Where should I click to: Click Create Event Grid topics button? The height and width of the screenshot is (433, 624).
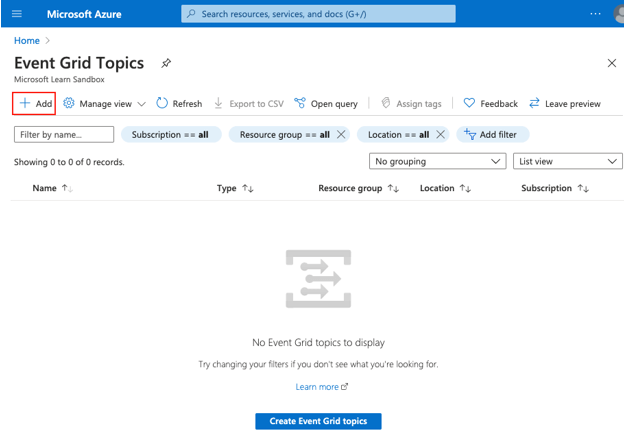tap(318, 421)
